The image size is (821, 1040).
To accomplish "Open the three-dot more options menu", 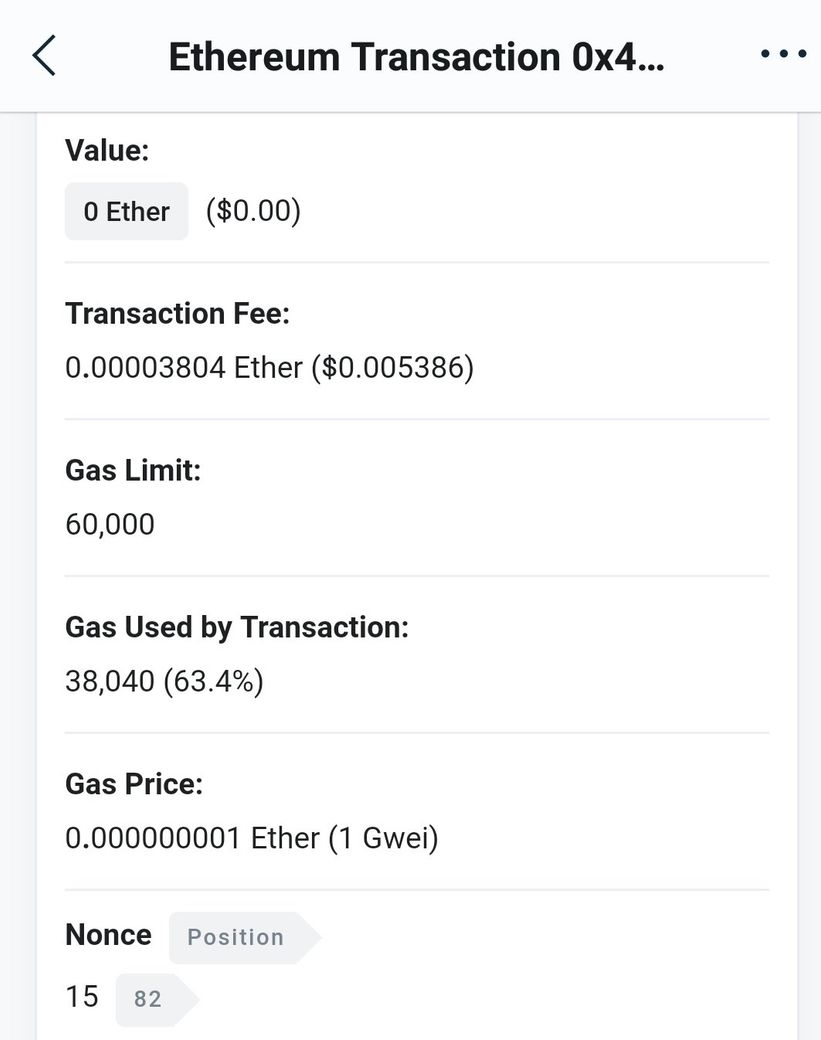I will coord(783,56).
